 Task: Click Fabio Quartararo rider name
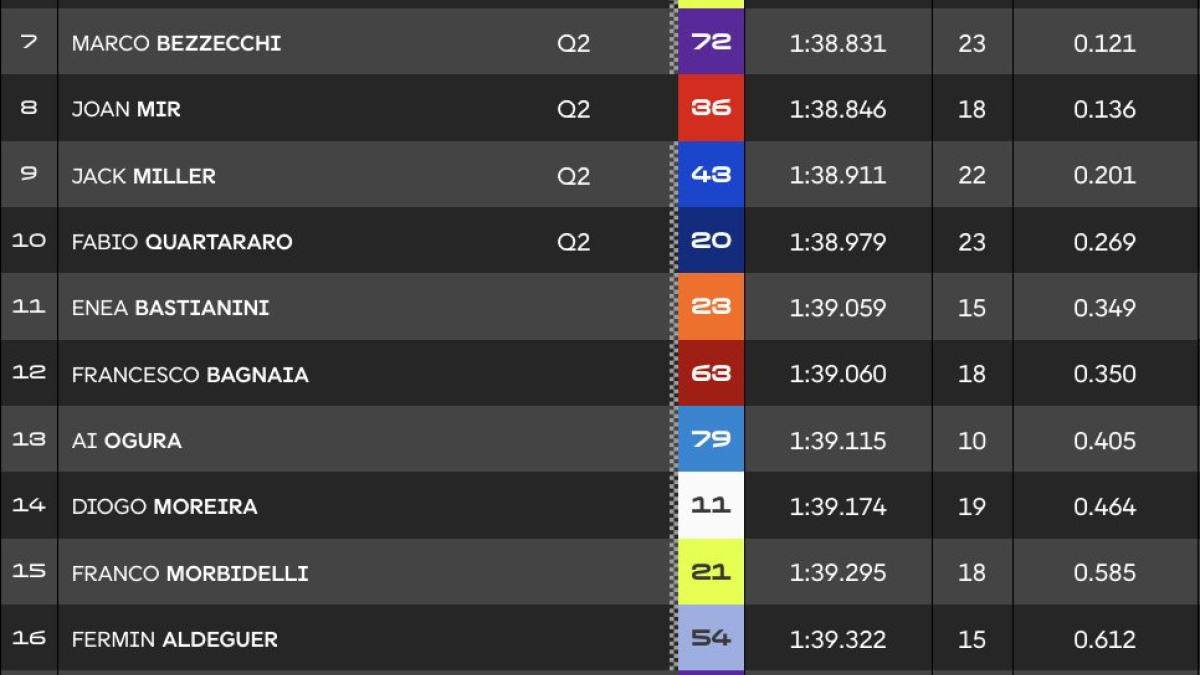(182, 242)
